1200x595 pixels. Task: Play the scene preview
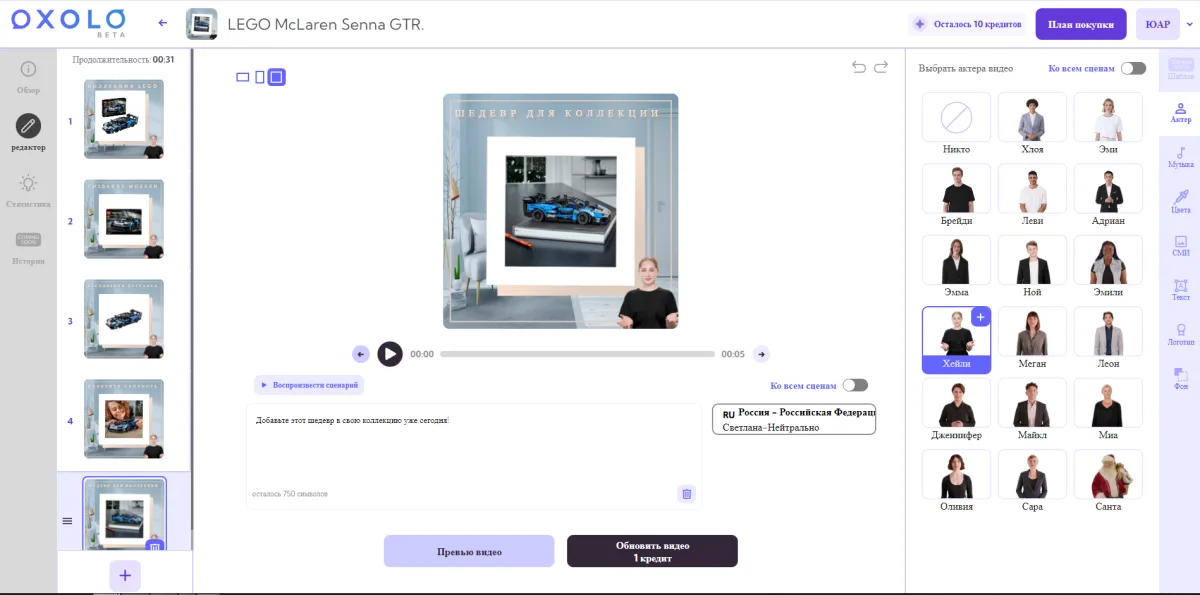tap(390, 354)
